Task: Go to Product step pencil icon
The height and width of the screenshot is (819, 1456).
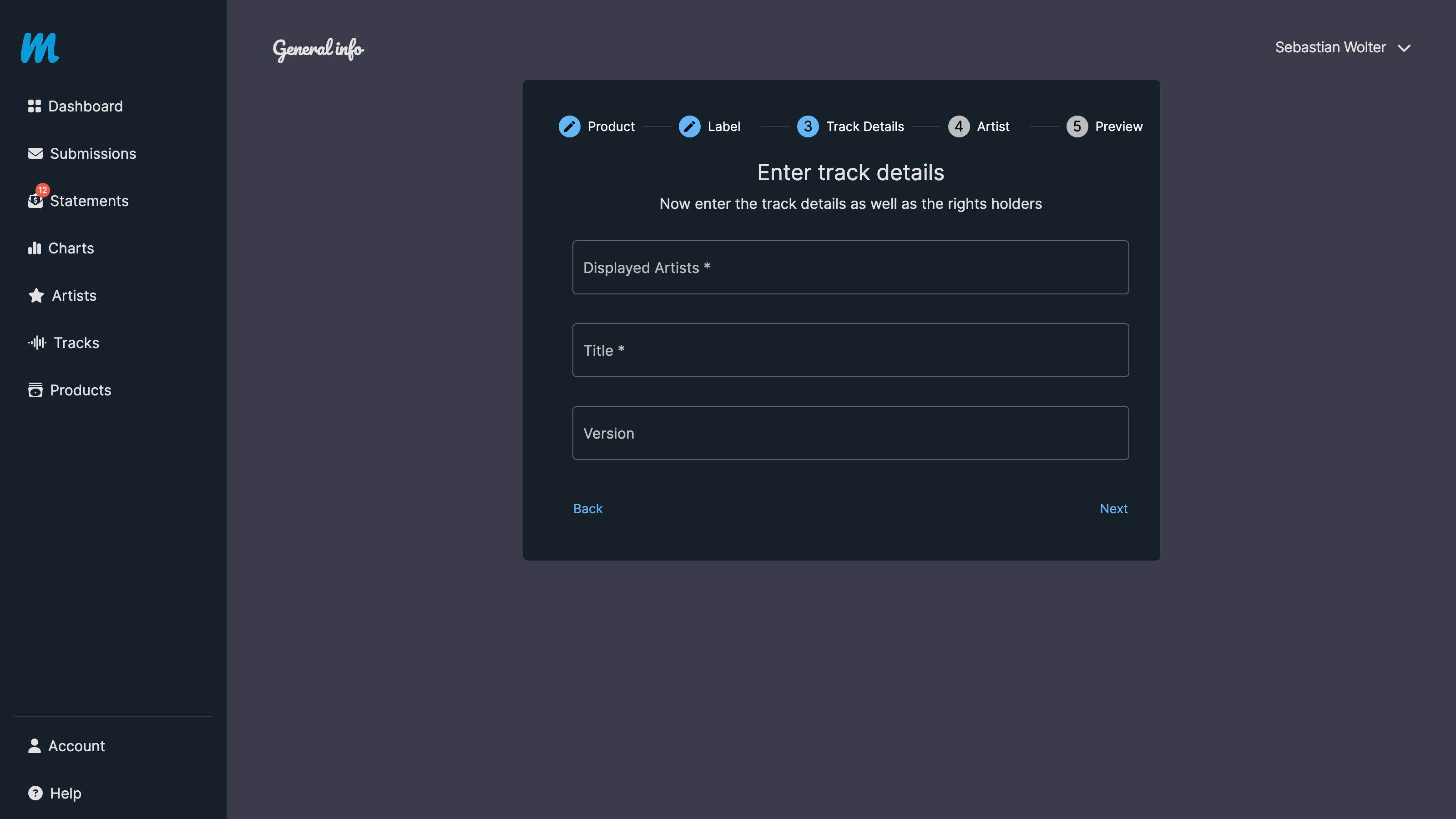Action: (569, 126)
